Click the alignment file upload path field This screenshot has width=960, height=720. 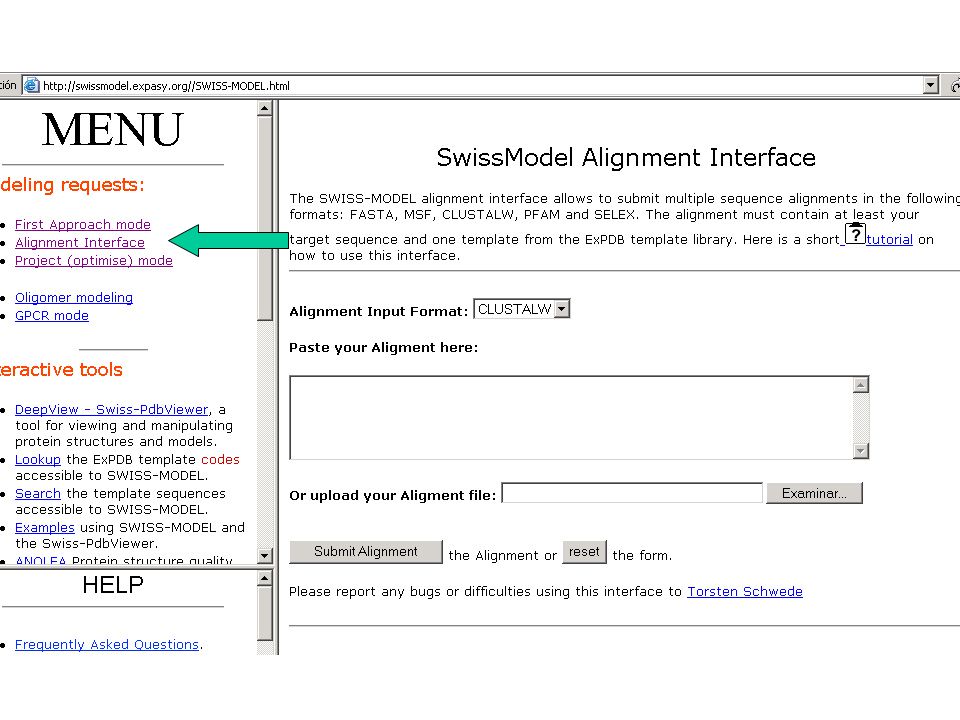tap(632, 493)
